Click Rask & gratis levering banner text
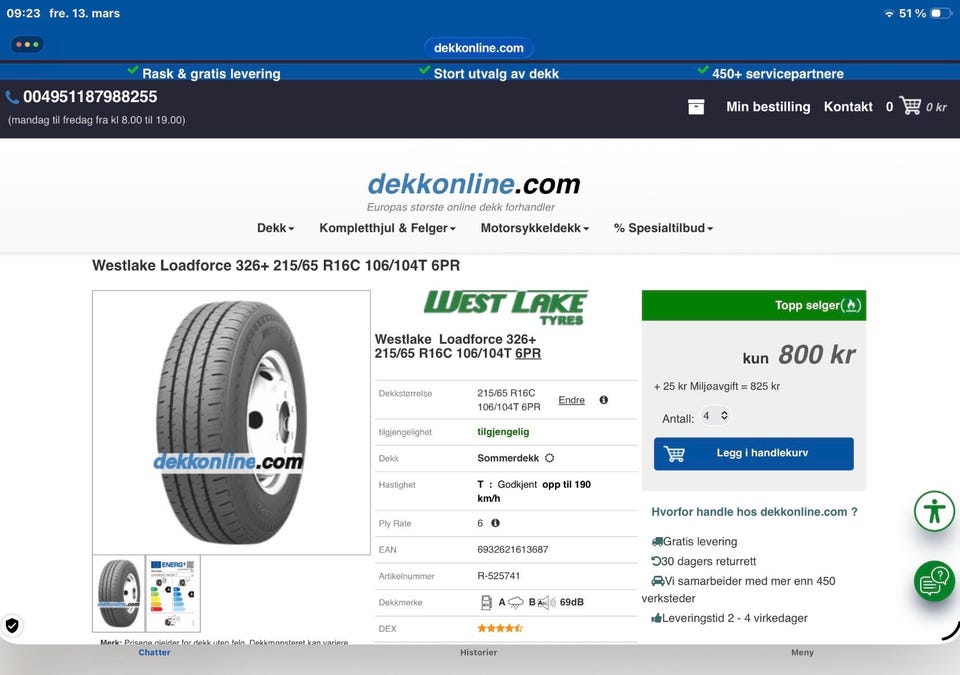 211,74
